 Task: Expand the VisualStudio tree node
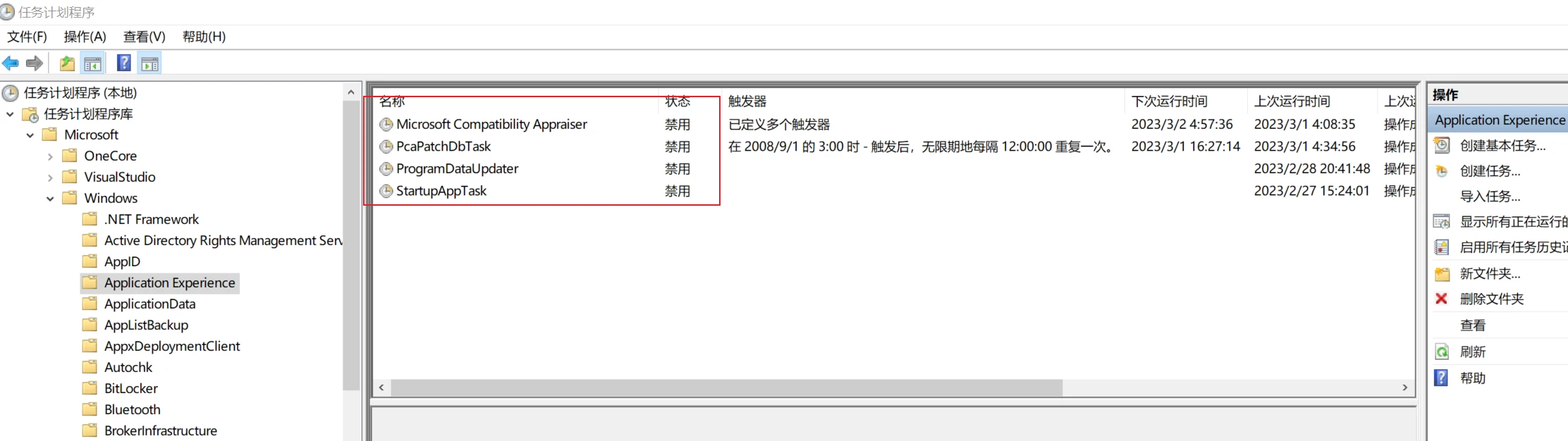50,178
